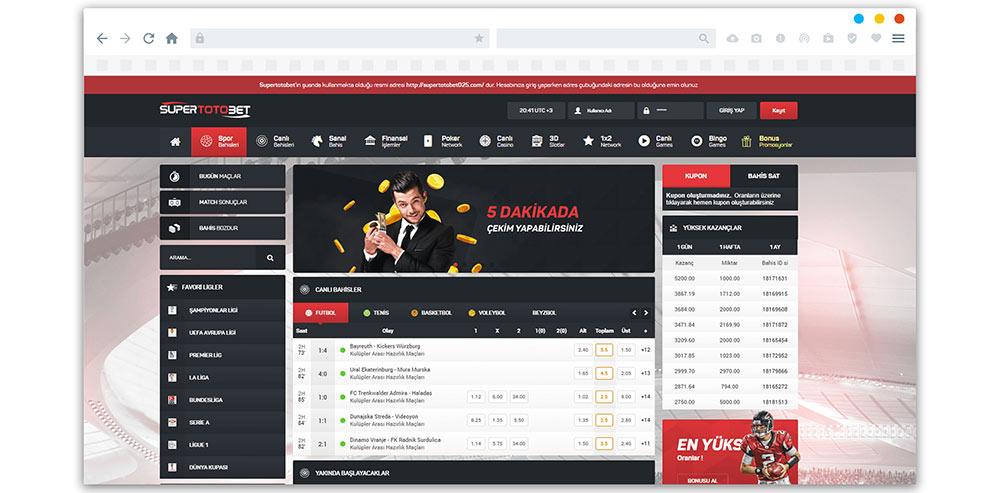Viewport: 1000px width, 493px height.
Task: Click the red Kayıt register button
Action: [x=778, y=110]
